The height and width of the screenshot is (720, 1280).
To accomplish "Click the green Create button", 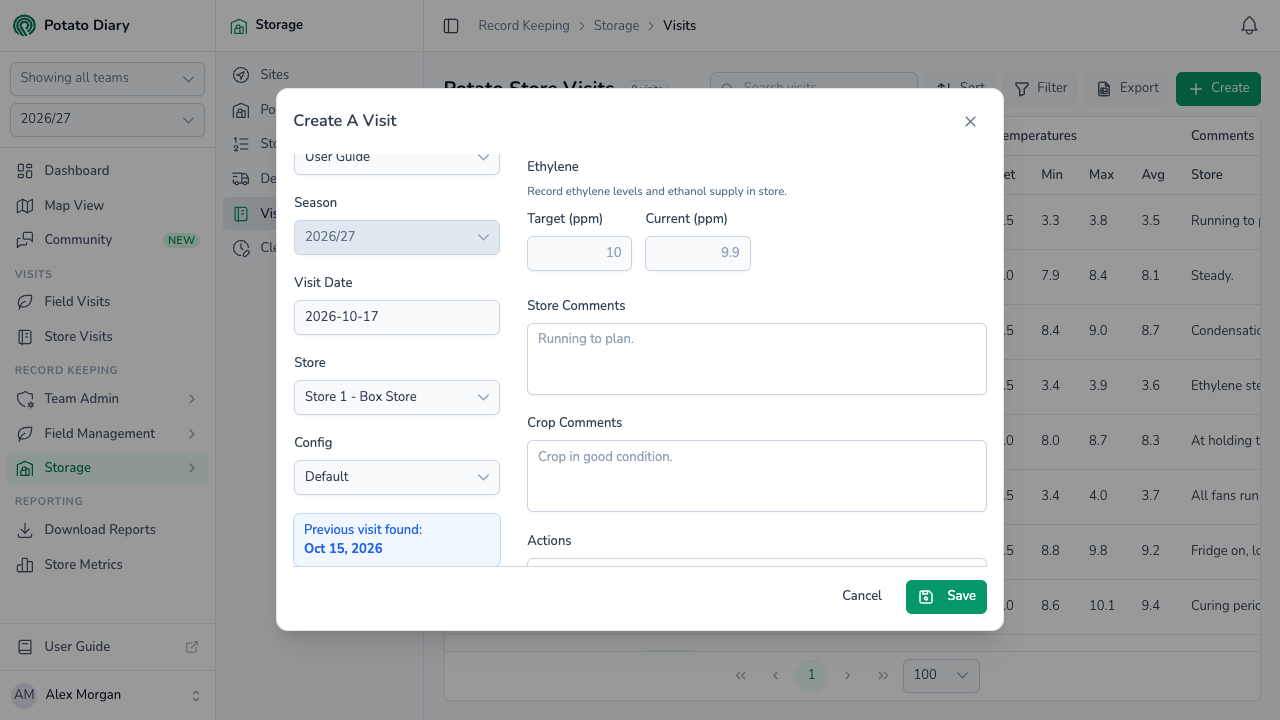I will (1218, 88).
